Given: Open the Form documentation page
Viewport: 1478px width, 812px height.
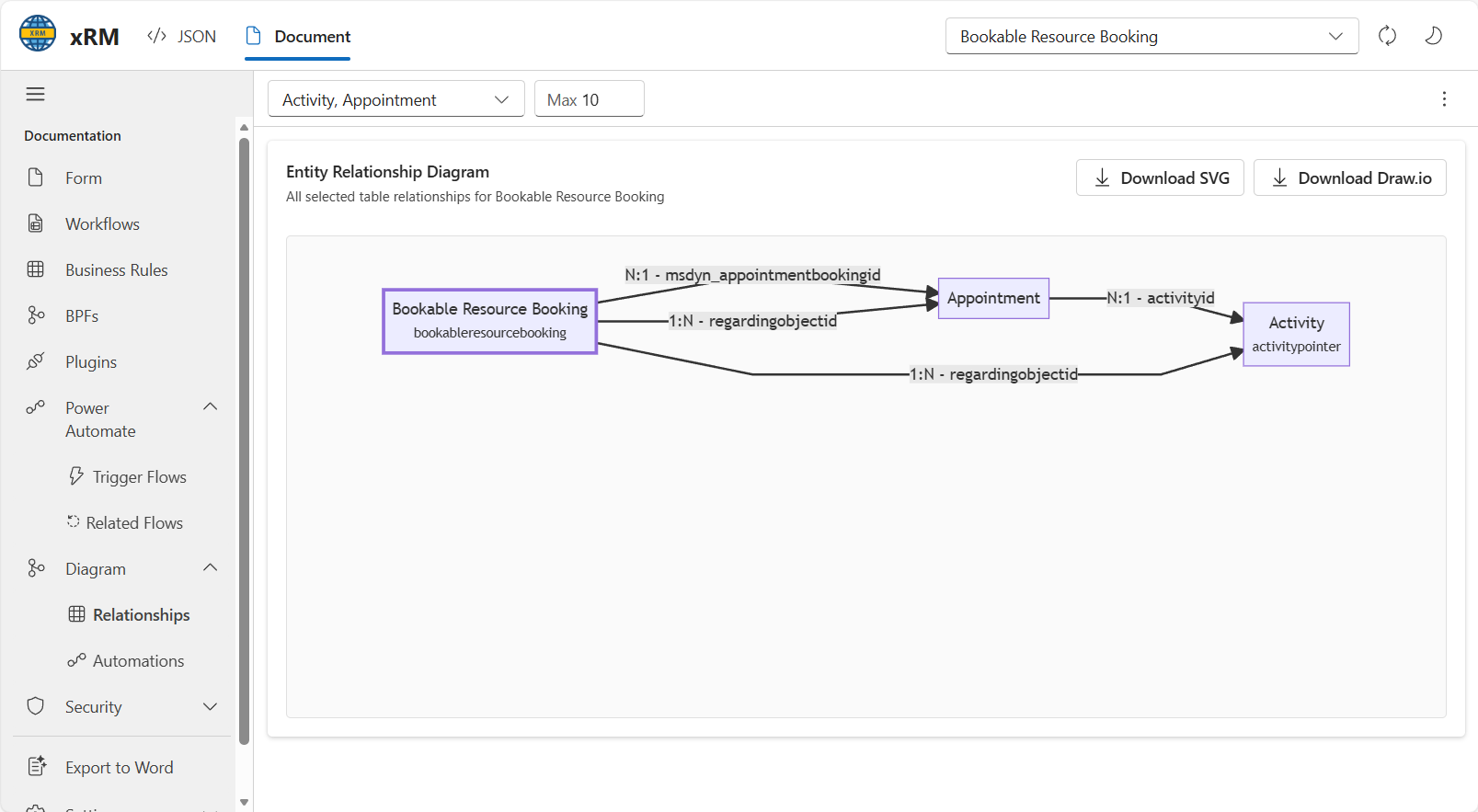Looking at the screenshot, I should click(84, 178).
